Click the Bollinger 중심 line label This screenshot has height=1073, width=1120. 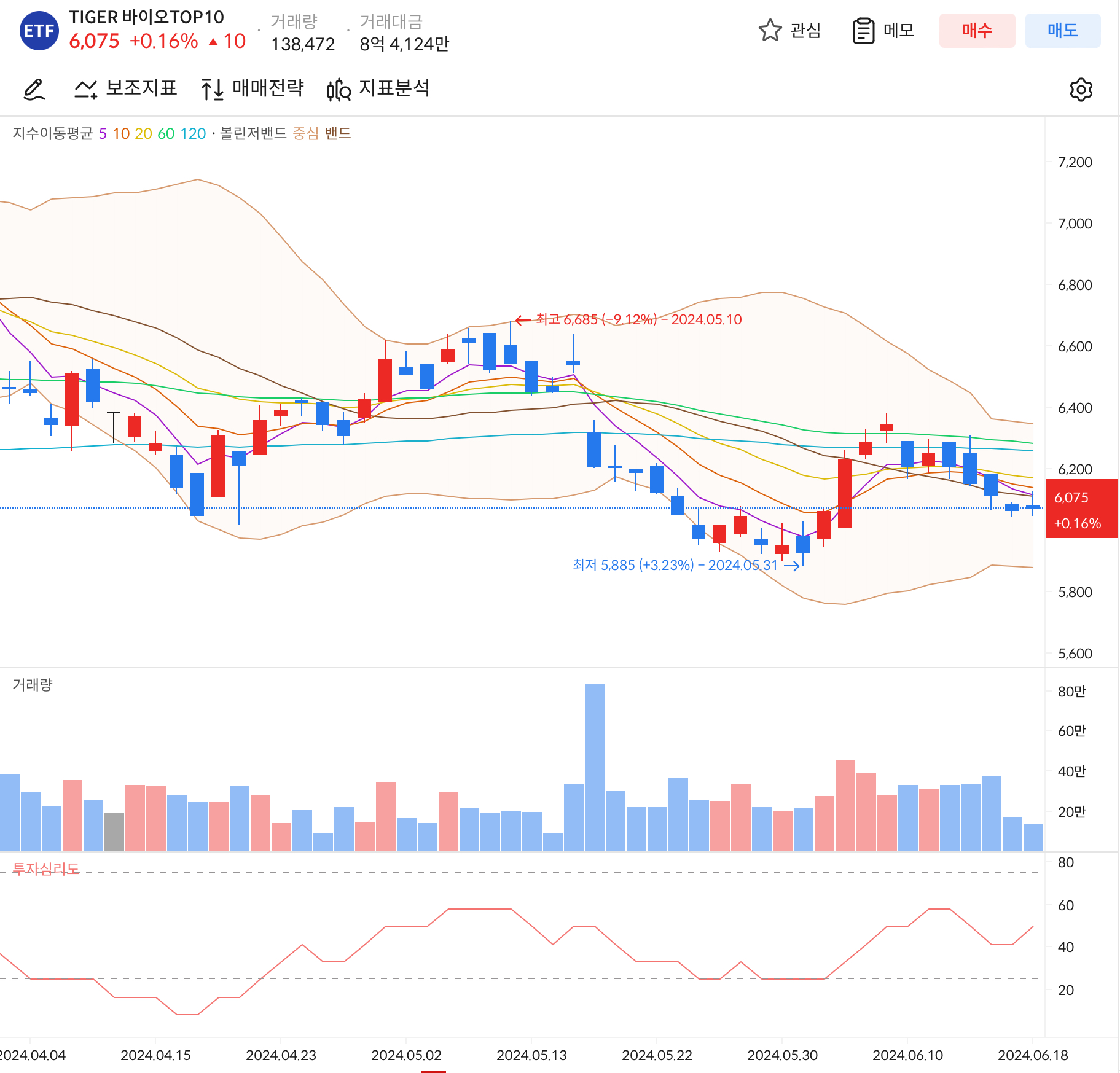pyautogui.click(x=305, y=134)
